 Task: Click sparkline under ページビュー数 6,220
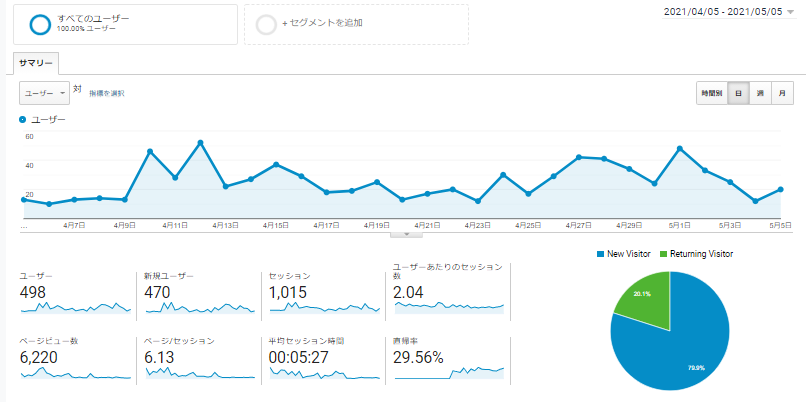click(x=76, y=373)
